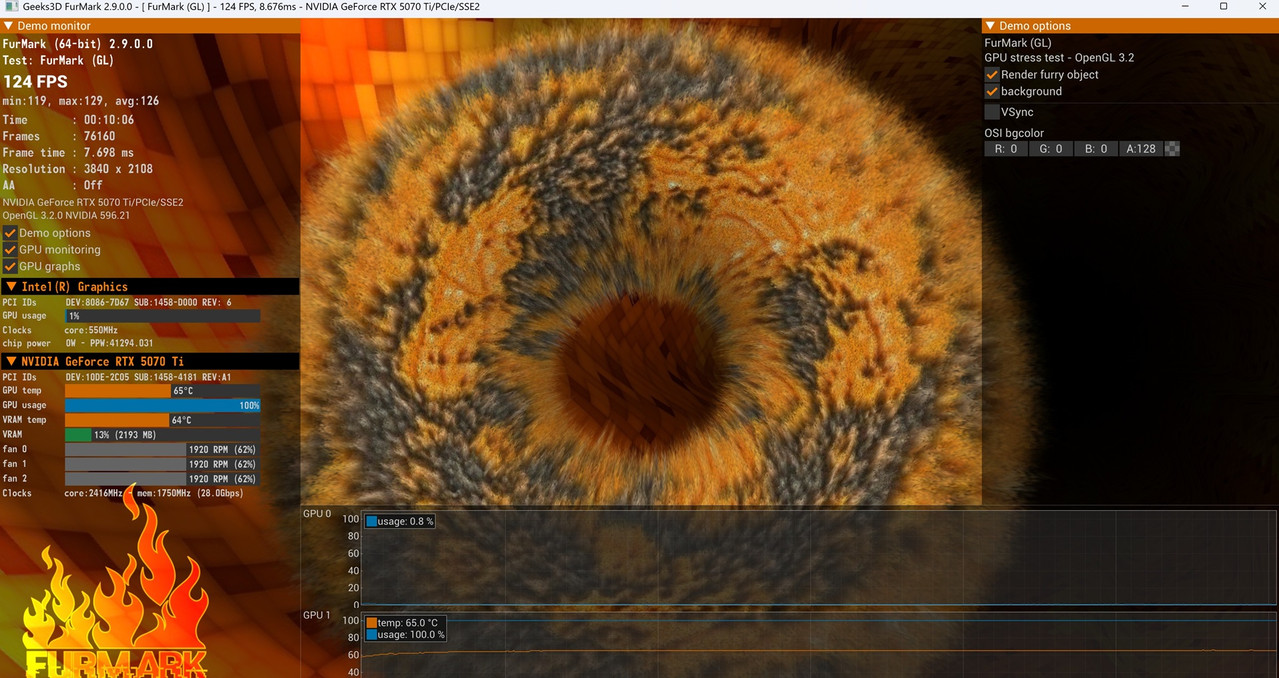This screenshot has width=1279, height=678.
Task: Collapse the Demo options panel header
Action: pyautogui.click(x=1130, y=25)
